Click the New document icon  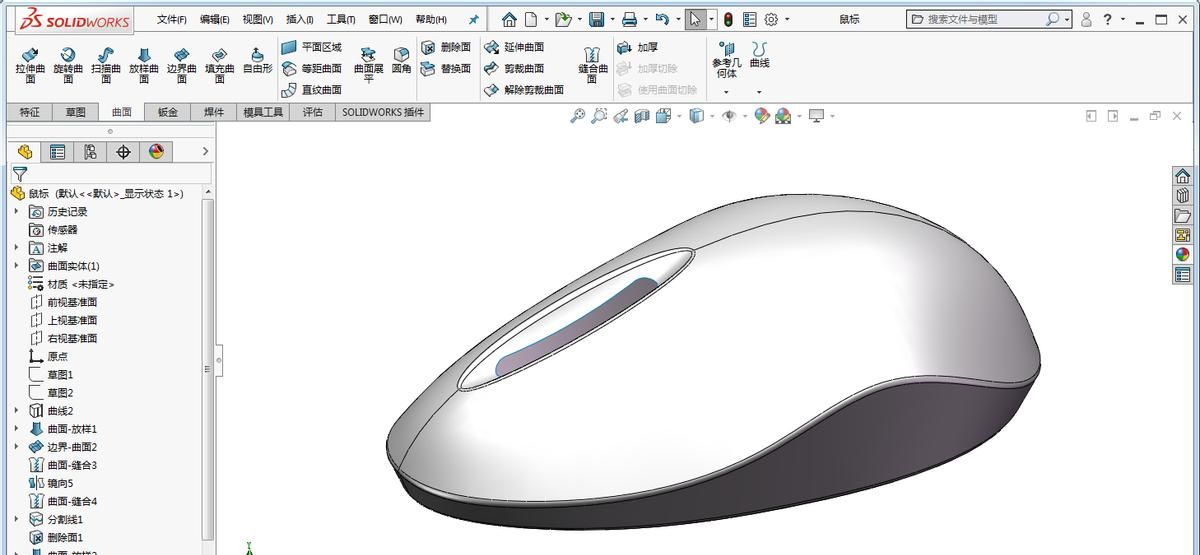(531, 19)
